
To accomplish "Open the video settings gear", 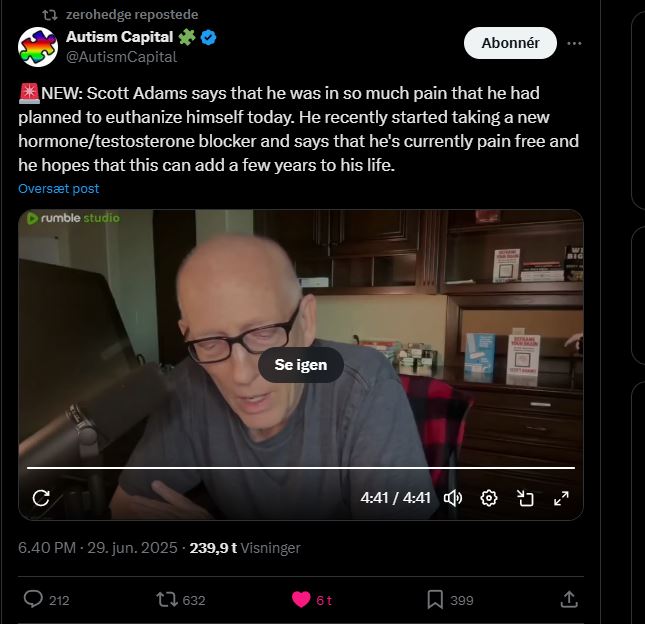I will 489,498.
